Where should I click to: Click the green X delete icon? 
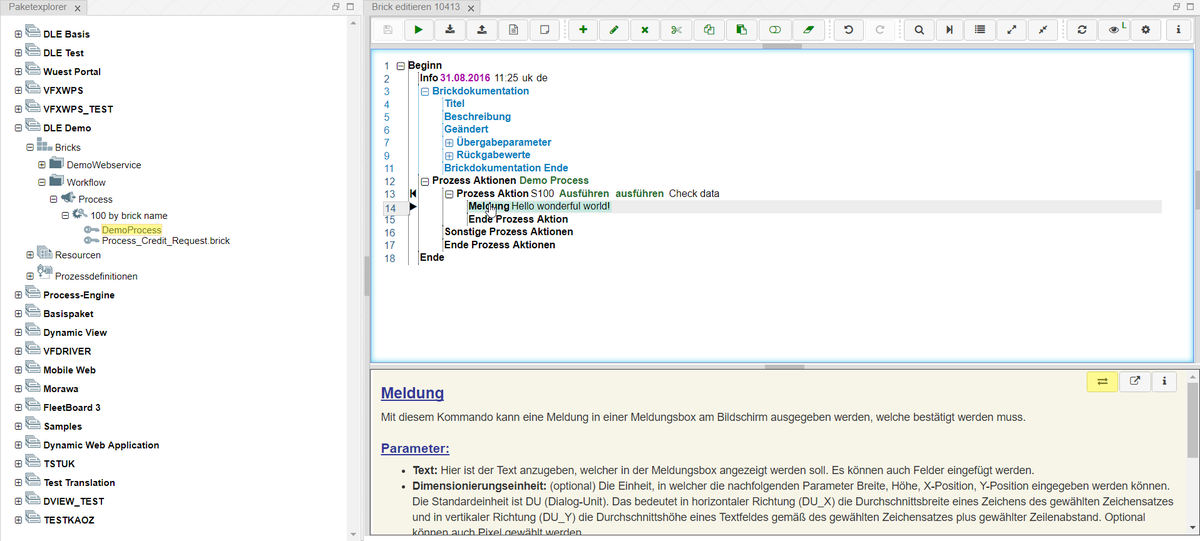coord(645,30)
